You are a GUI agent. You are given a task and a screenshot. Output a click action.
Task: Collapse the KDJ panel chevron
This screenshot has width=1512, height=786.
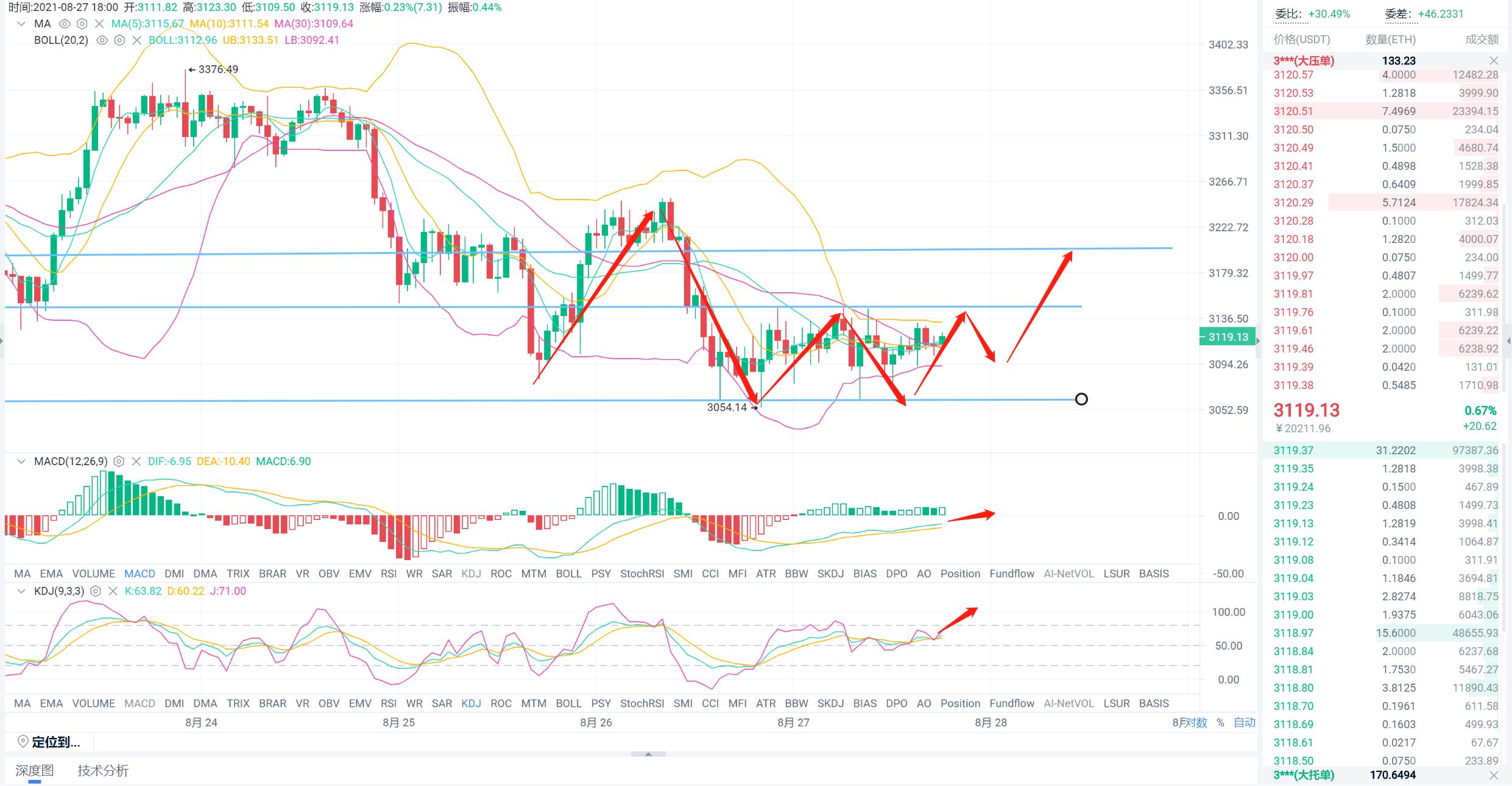(x=21, y=591)
